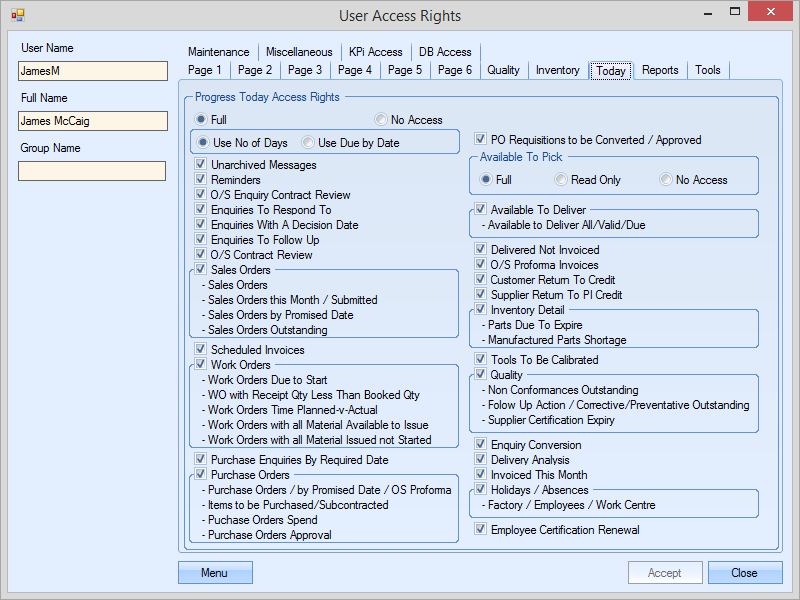Screen dimensions: 800x600
Task: Open the Reports tab
Action: pyautogui.click(x=660, y=70)
